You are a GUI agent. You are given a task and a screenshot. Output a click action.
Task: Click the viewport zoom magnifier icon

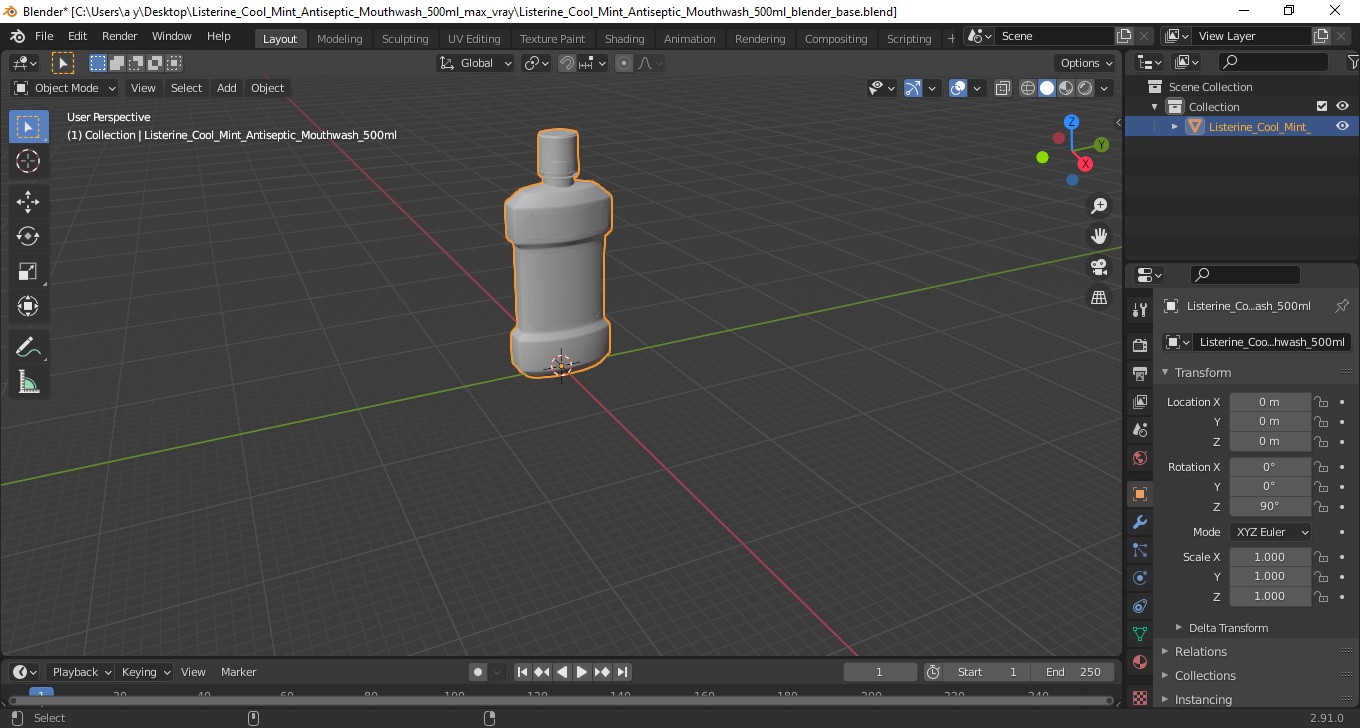pos(1099,206)
